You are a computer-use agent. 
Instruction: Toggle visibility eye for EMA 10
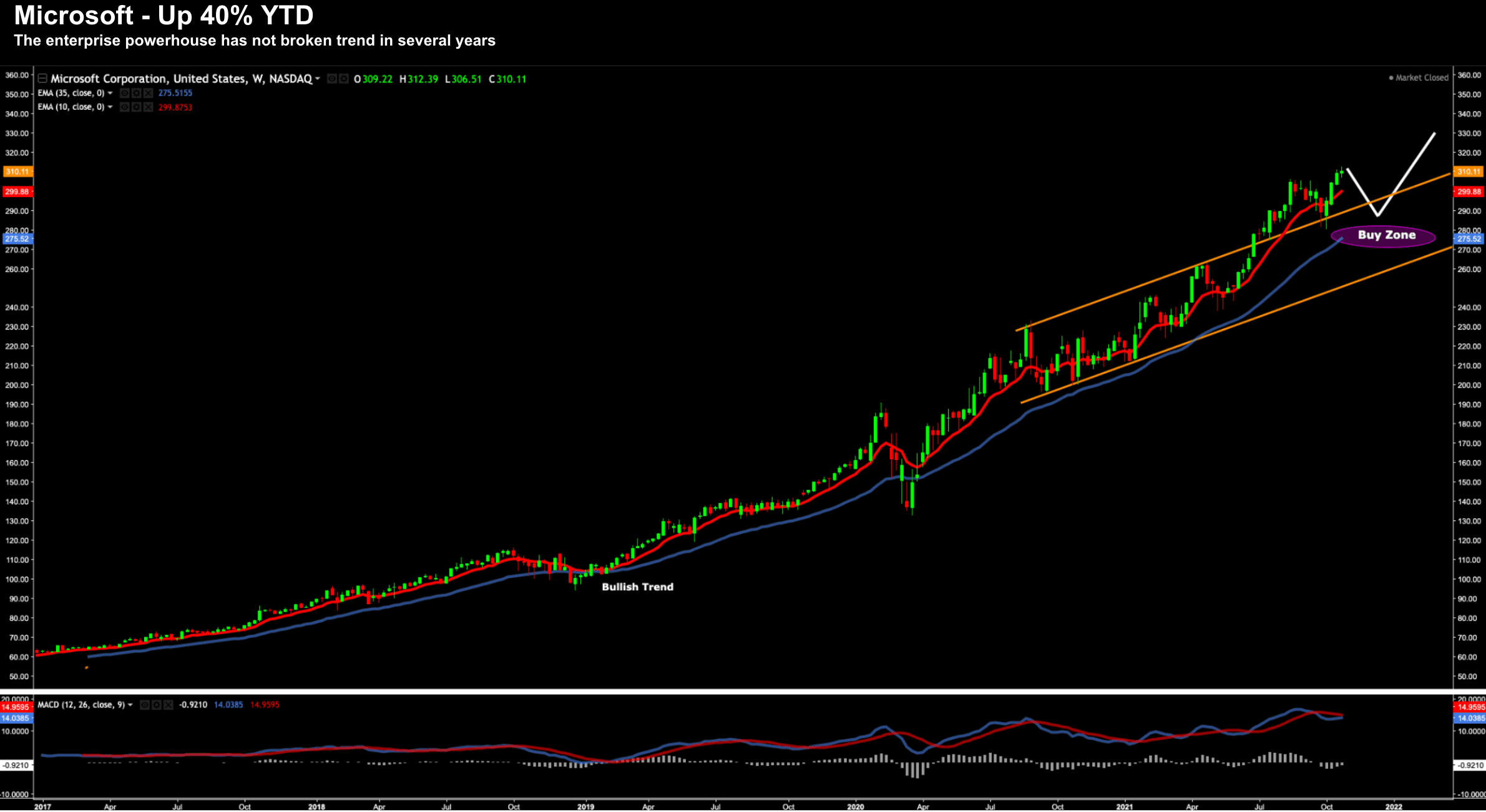click(x=125, y=107)
